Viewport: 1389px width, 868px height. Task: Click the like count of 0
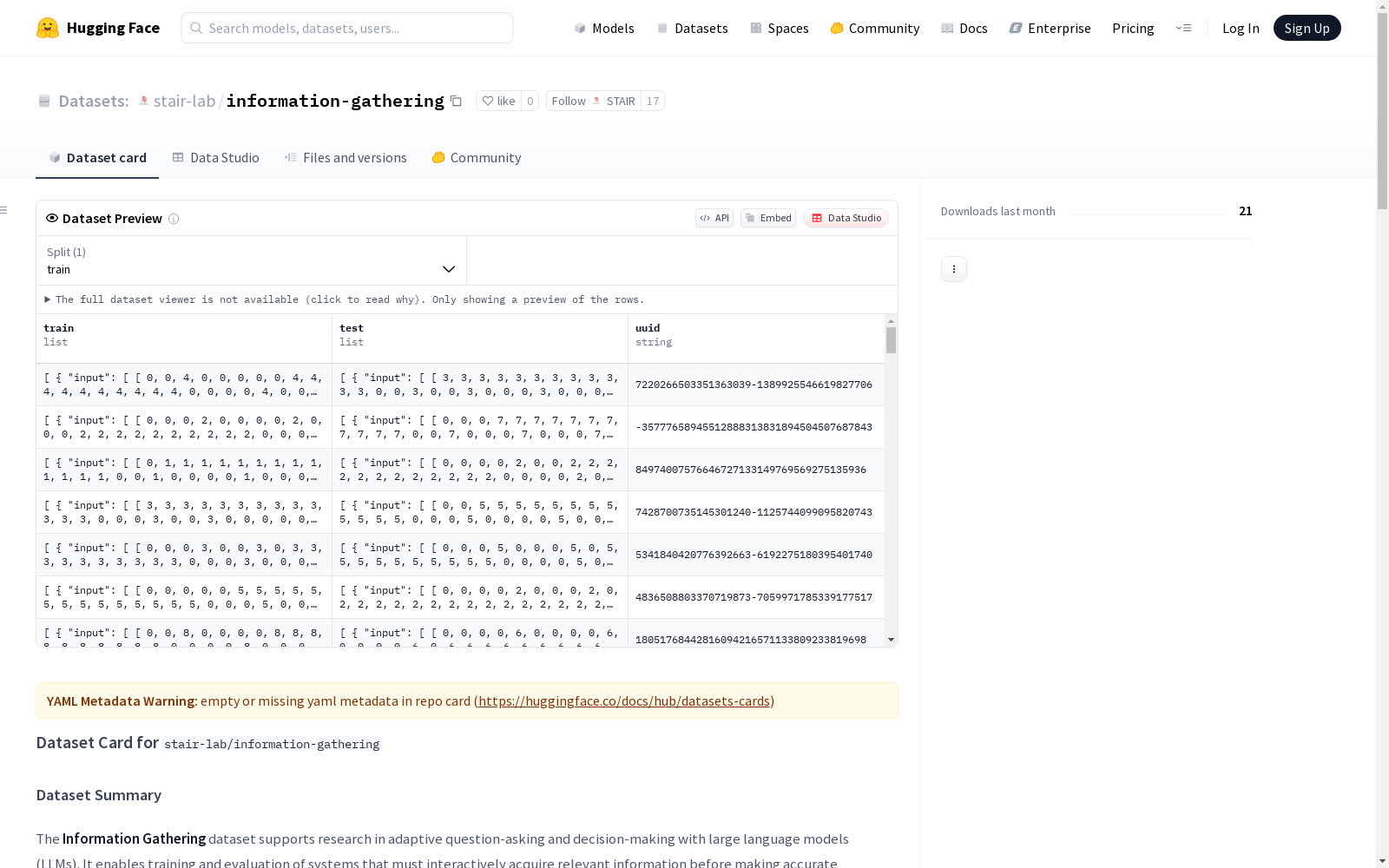[530, 101]
